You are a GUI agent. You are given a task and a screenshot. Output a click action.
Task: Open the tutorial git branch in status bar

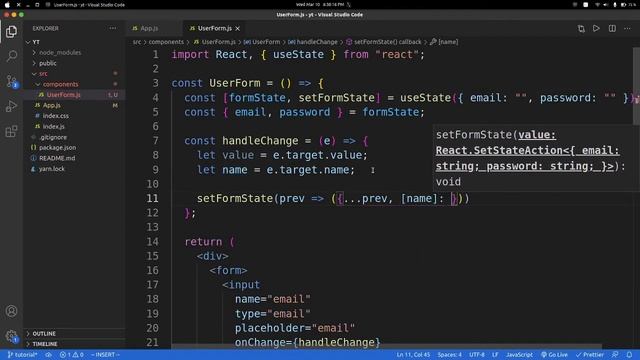(x=22, y=355)
